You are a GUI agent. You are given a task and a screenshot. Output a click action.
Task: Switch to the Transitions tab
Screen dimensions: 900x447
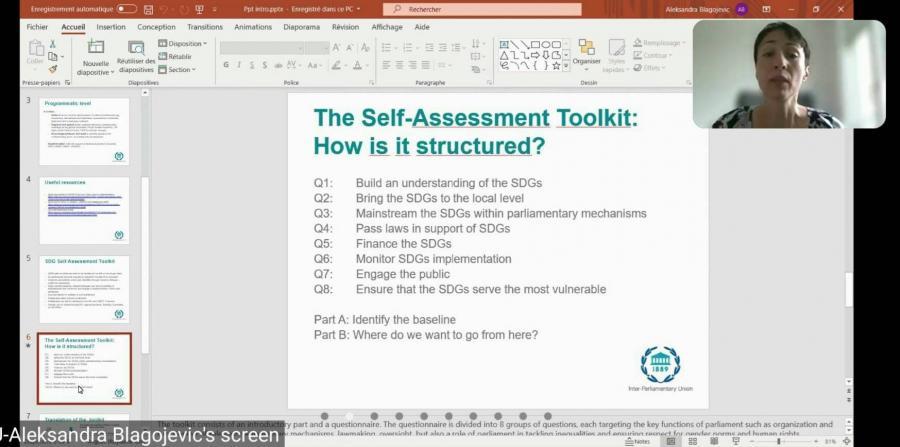coord(205,27)
